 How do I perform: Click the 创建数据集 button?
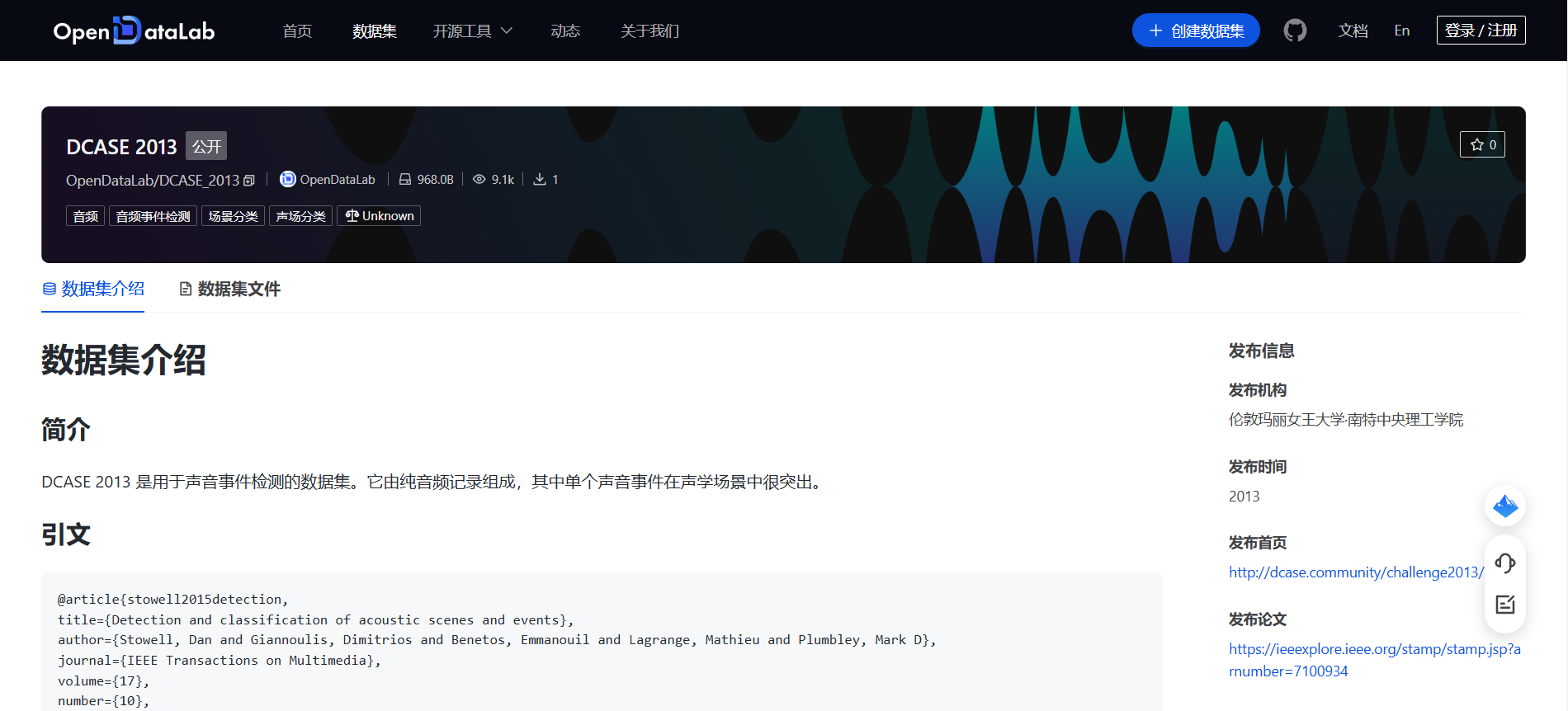[x=1196, y=31]
